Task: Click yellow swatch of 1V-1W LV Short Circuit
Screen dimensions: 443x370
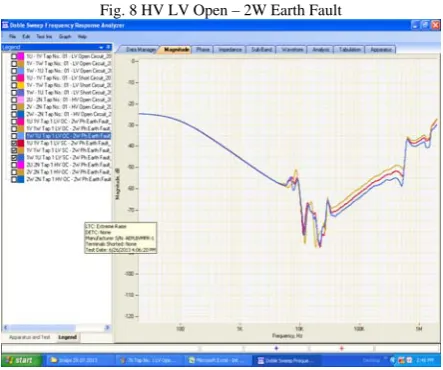Action: tap(21, 85)
